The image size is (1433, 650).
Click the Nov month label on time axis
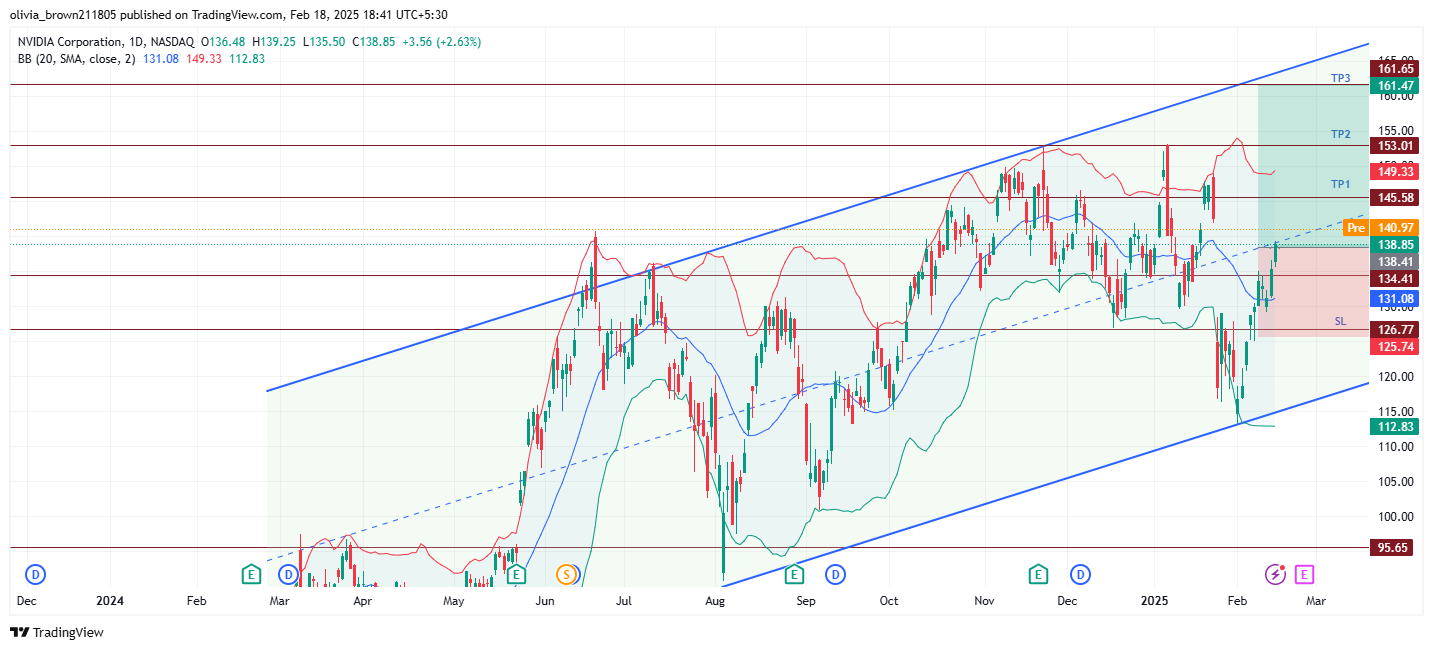pos(984,601)
